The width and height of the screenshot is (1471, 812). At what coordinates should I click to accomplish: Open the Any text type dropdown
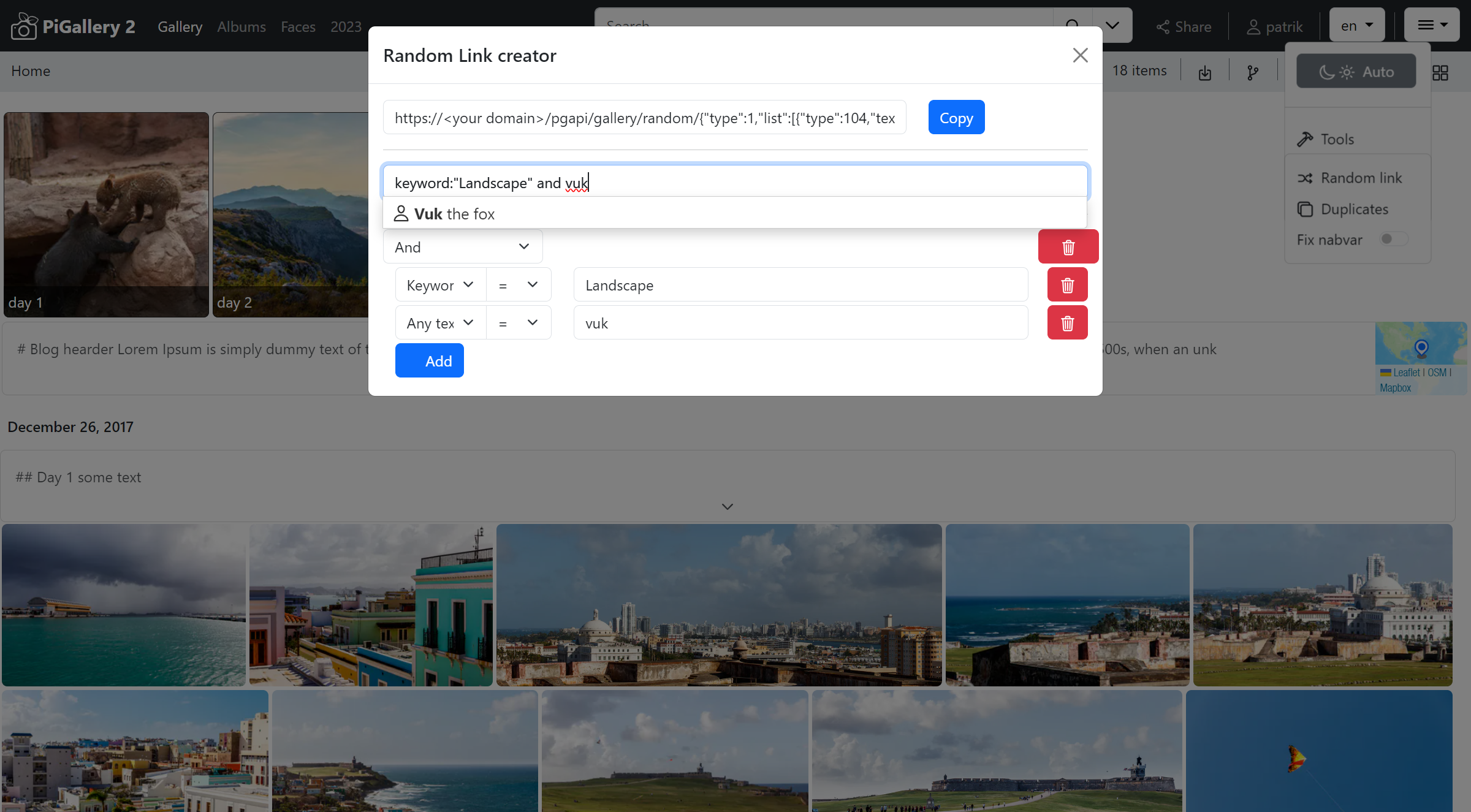coord(440,323)
